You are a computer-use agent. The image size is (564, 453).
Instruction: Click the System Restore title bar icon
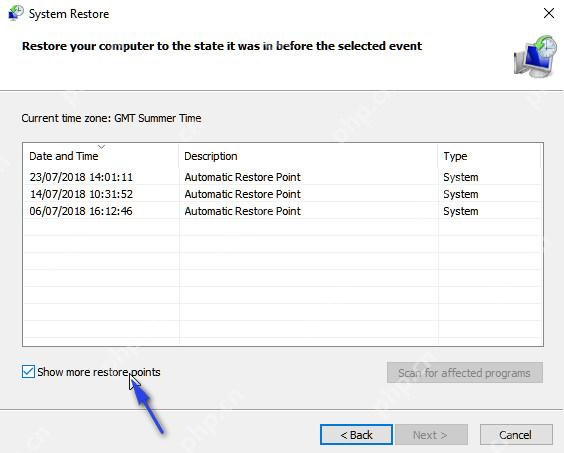click(16, 13)
